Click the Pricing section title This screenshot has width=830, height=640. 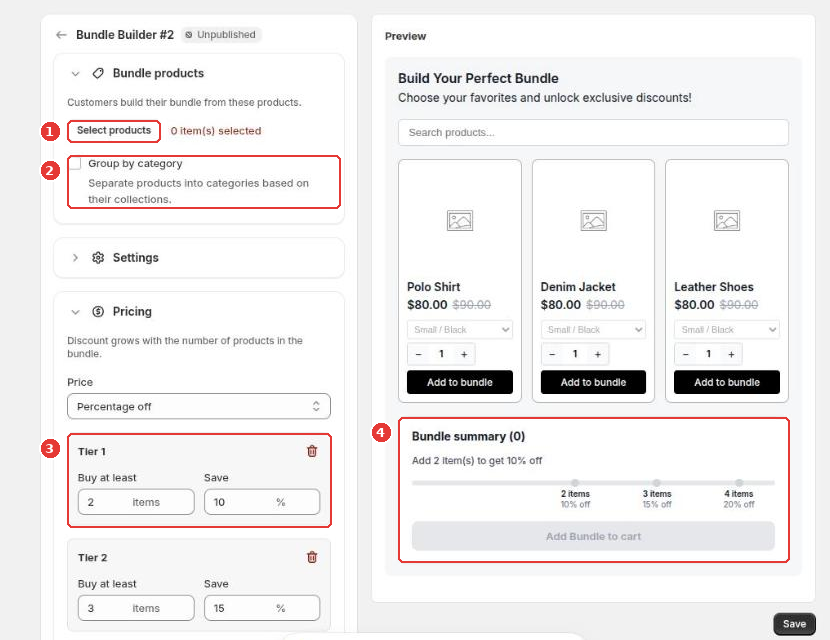point(132,312)
